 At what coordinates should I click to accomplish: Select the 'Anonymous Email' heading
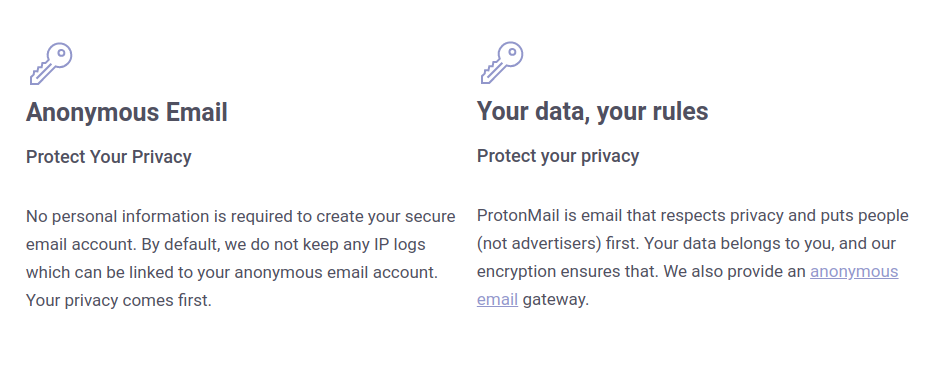(127, 113)
